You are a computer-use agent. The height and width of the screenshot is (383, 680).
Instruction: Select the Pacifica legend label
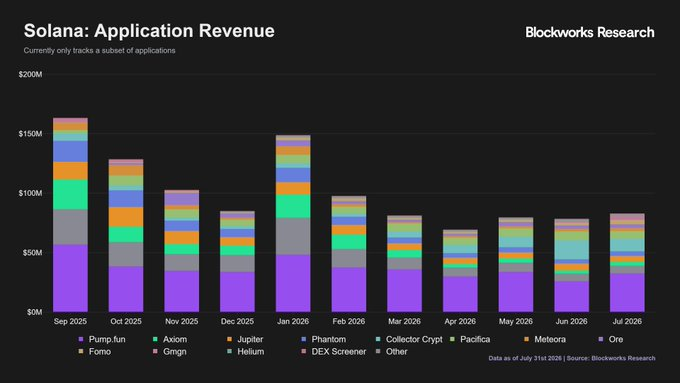coord(475,340)
